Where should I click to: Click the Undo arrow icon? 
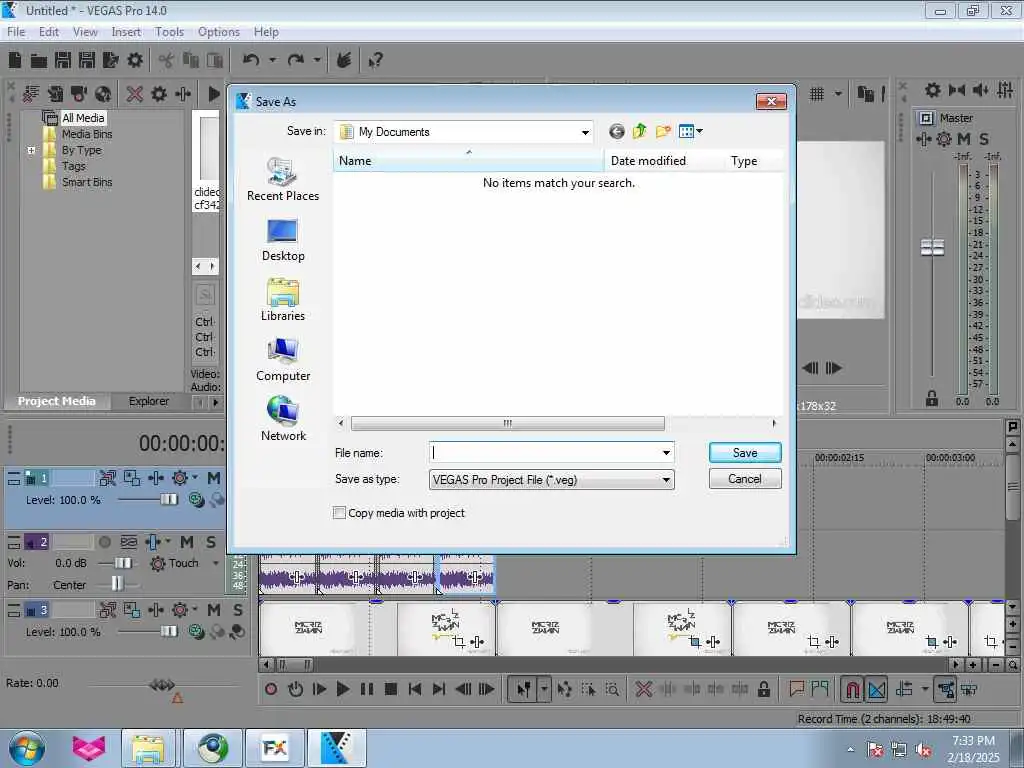coord(251,60)
